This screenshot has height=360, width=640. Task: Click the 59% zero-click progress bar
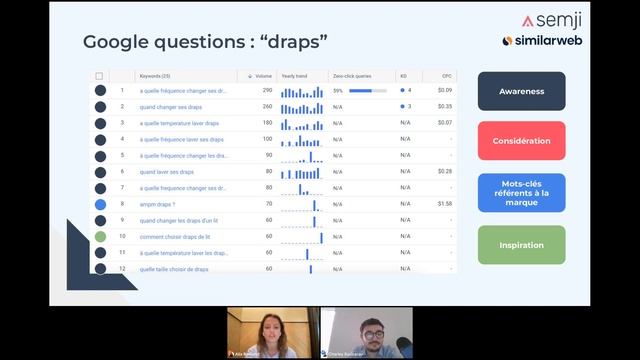(x=368, y=91)
